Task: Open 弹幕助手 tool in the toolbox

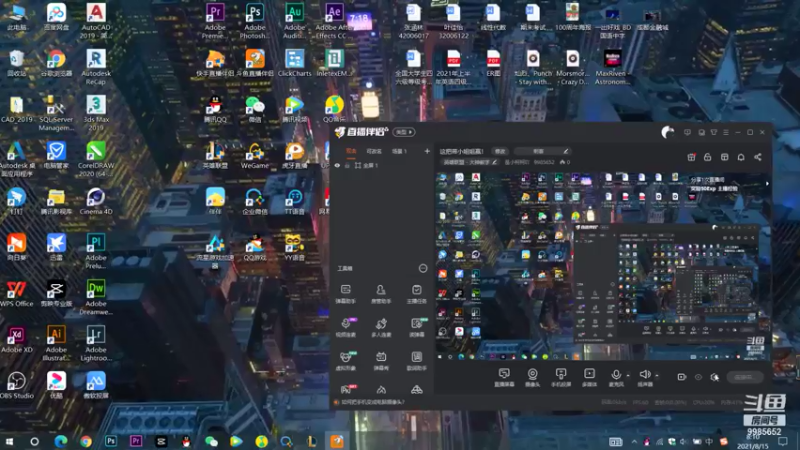Action: tap(345, 294)
